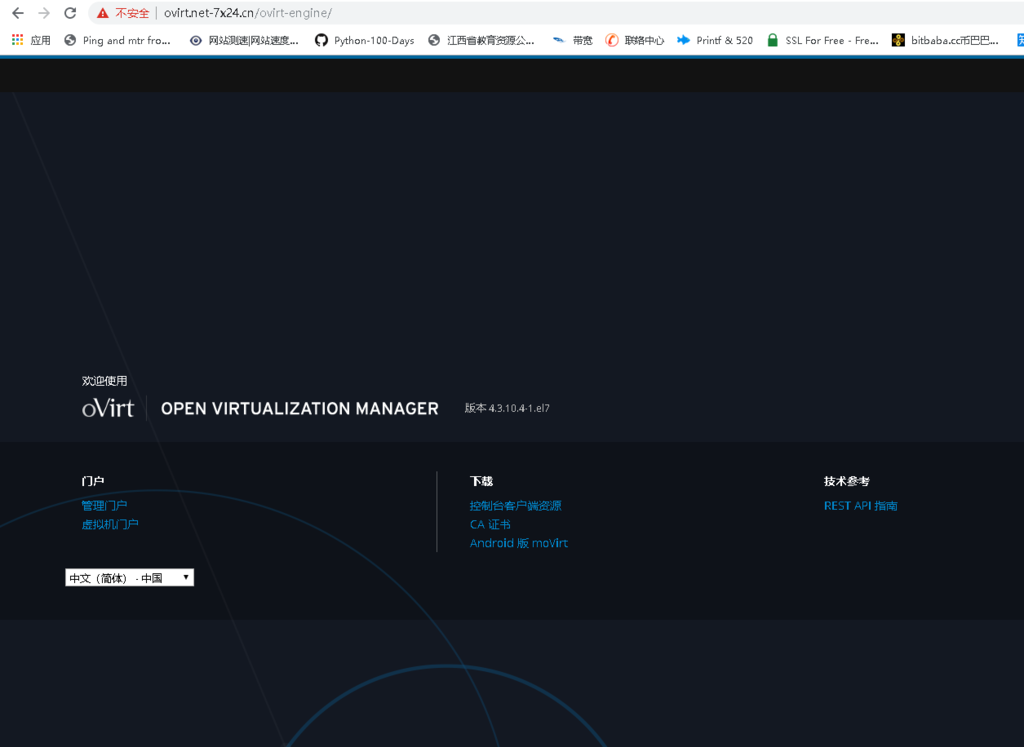The width and height of the screenshot is (1024, 747).
Task: Open the SSL For Free bookmark
Action: (x=822, y=40)
